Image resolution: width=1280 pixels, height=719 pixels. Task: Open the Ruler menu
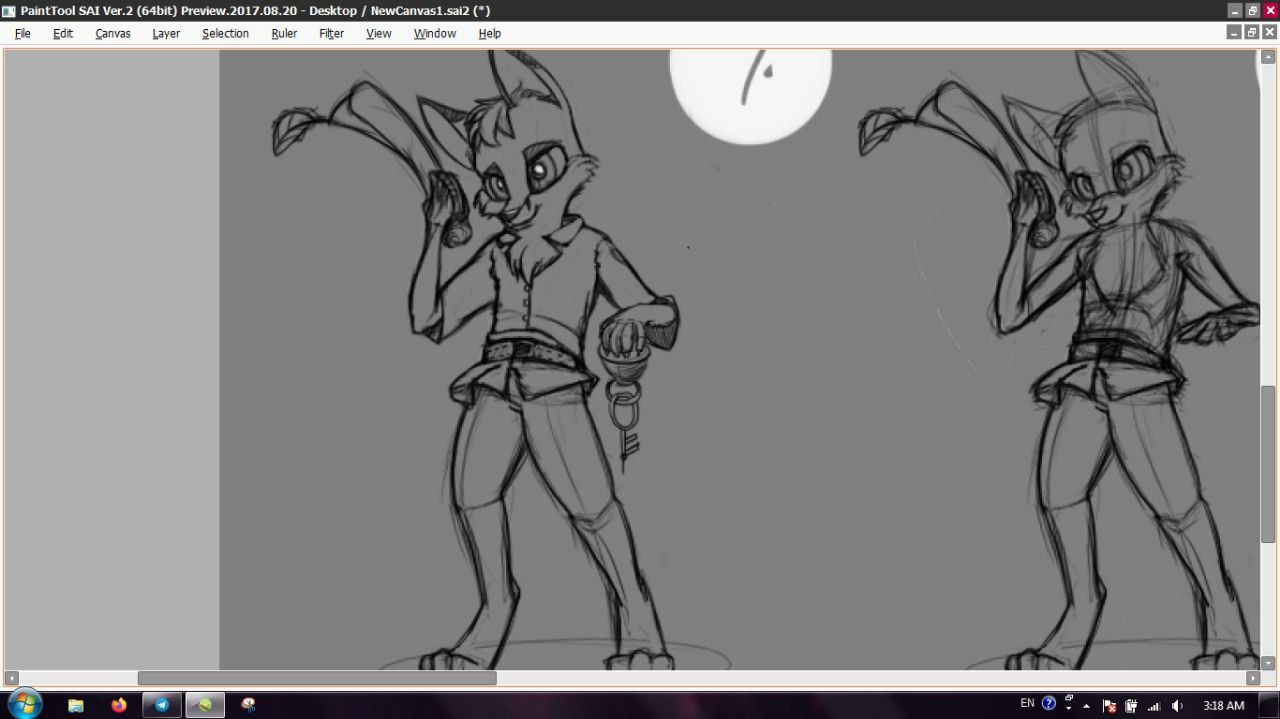pos(284,33)
